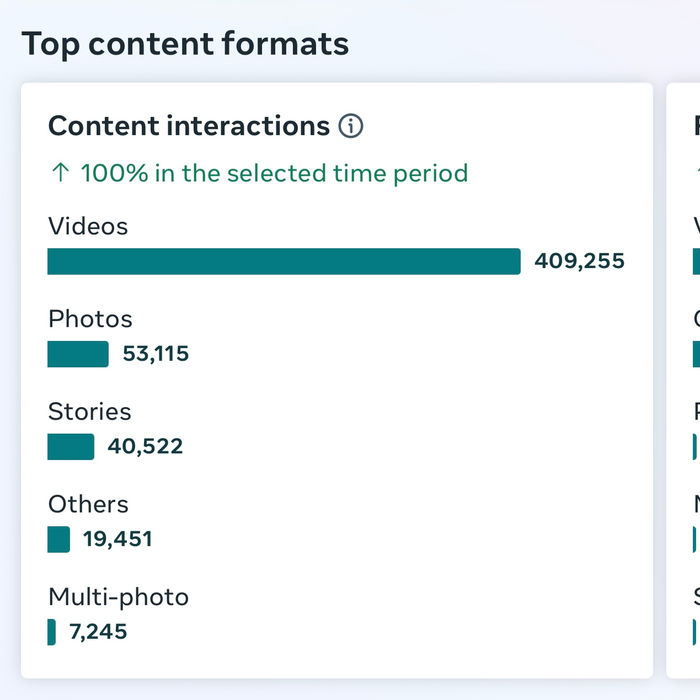
Task: Click the Photos label
Action: [x=90, y=319]
